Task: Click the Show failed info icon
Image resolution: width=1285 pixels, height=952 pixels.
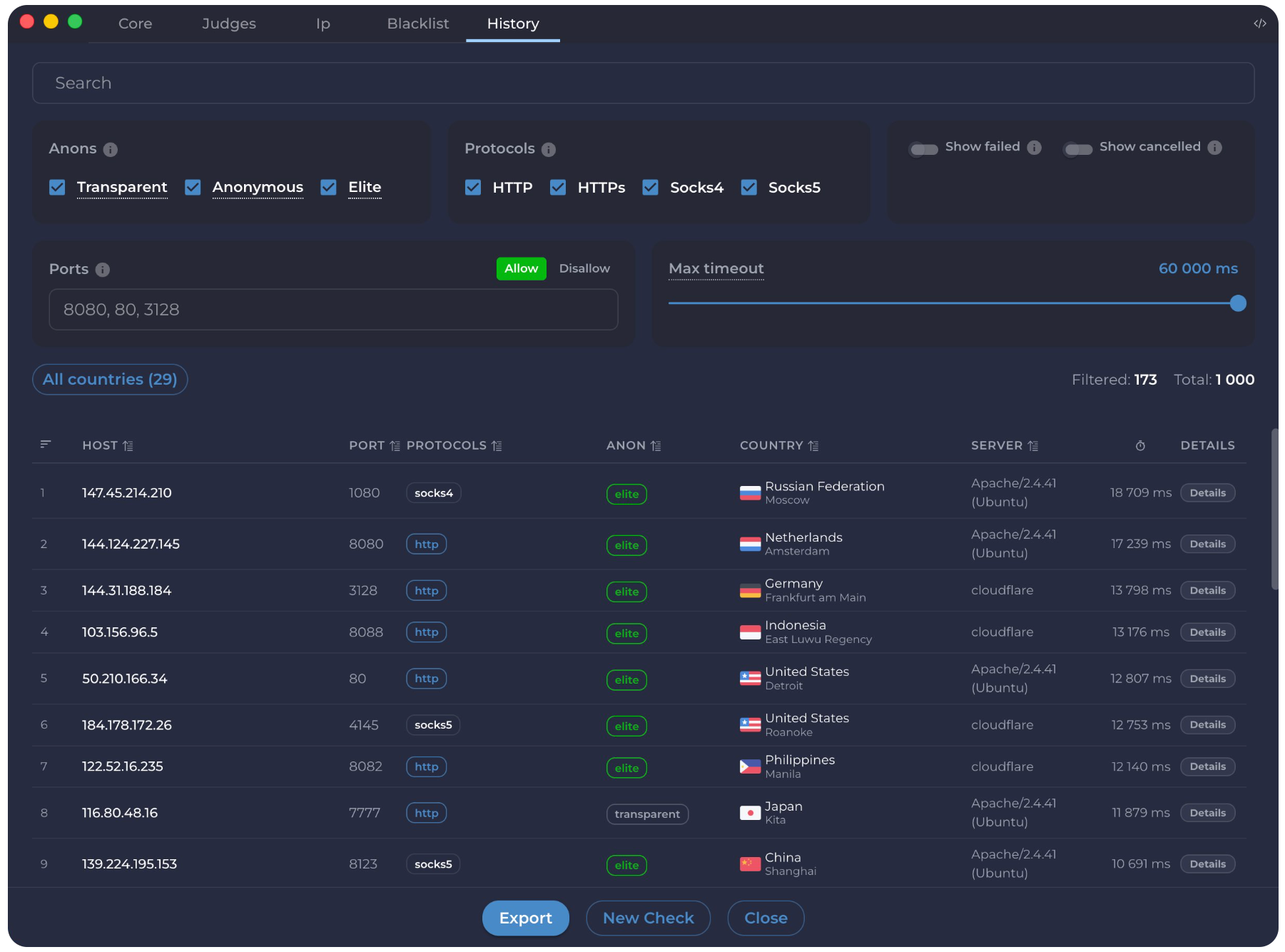Action: [1034, 147]
